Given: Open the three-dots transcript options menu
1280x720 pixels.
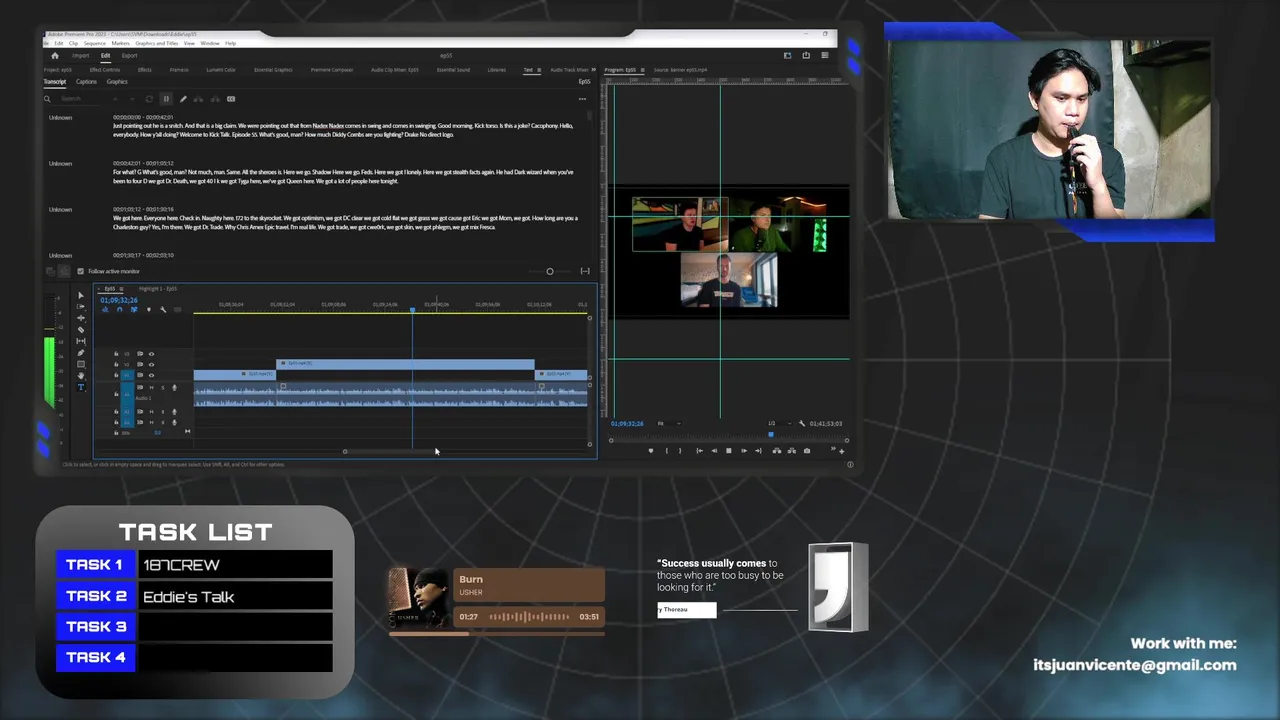Looking at the screenshot, I should click(582, 99).
